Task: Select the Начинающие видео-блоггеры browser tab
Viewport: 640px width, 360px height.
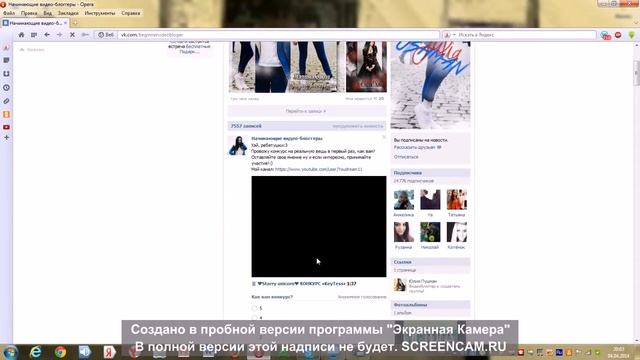Action: 35,23
